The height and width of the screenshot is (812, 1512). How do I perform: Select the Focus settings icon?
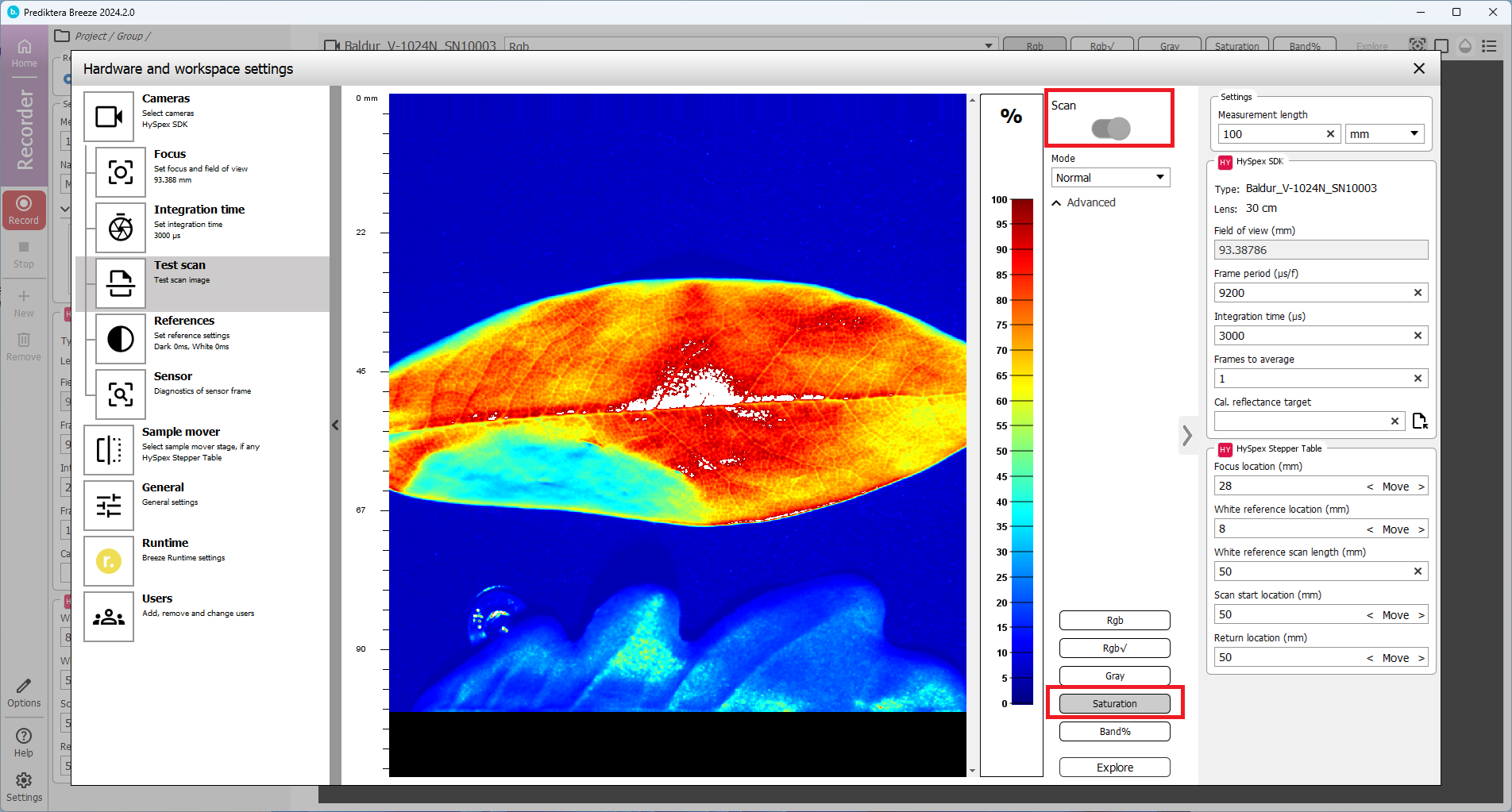[121, 172]
